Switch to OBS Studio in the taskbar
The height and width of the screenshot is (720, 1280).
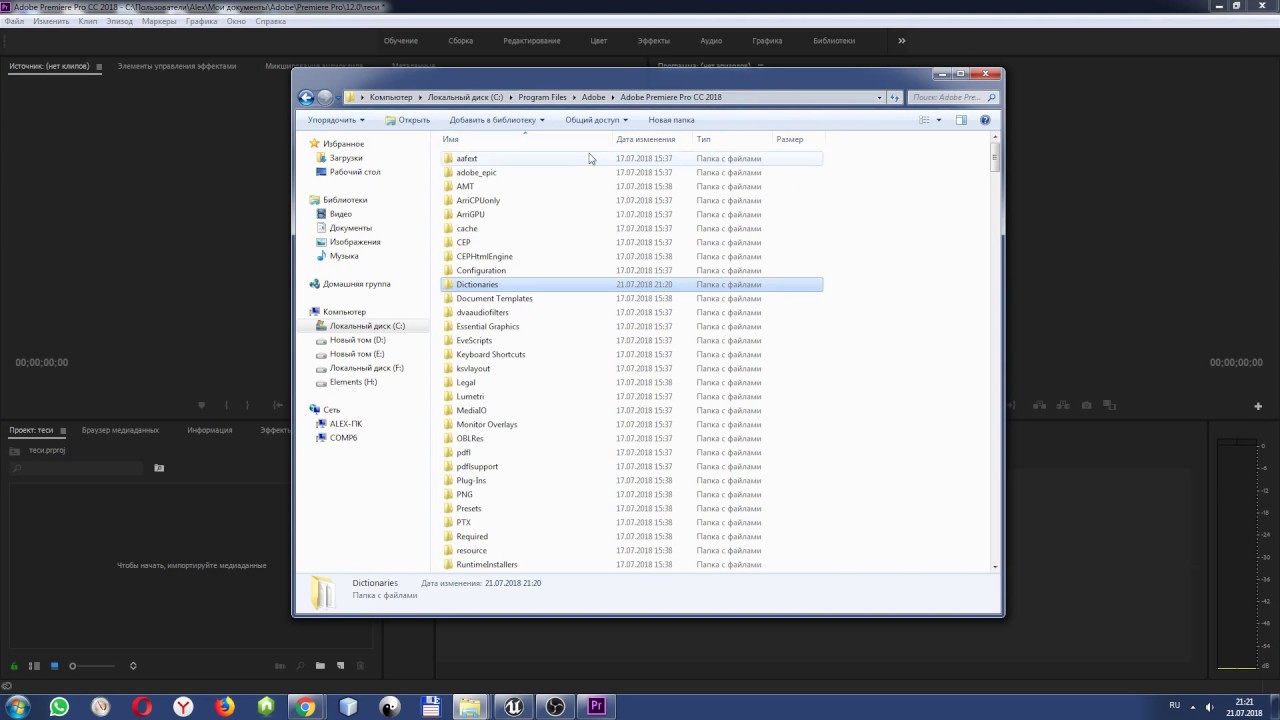555,707
